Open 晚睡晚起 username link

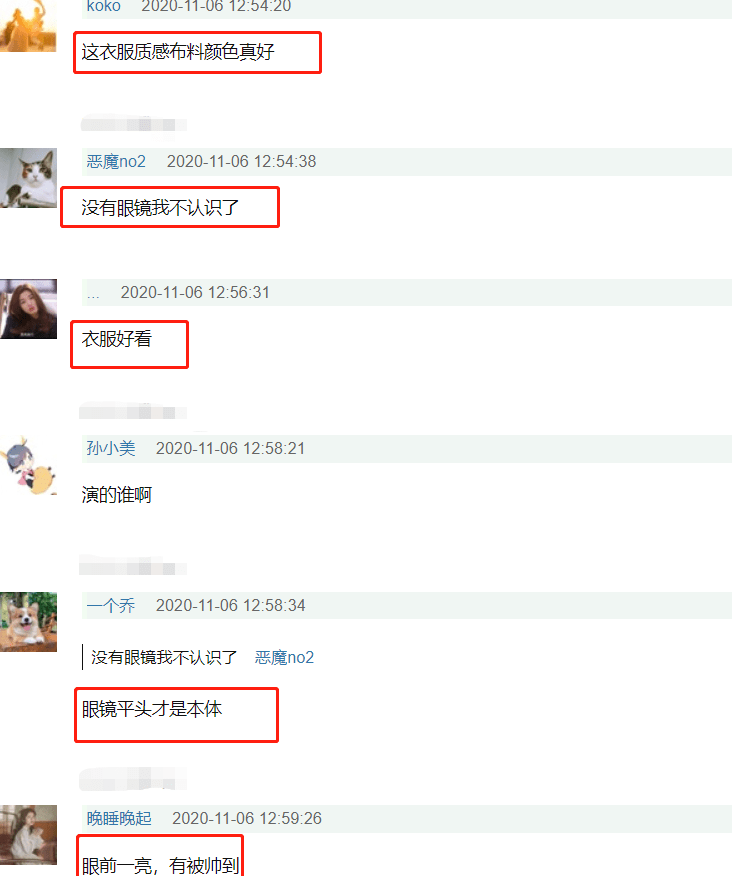coord(118,818)
